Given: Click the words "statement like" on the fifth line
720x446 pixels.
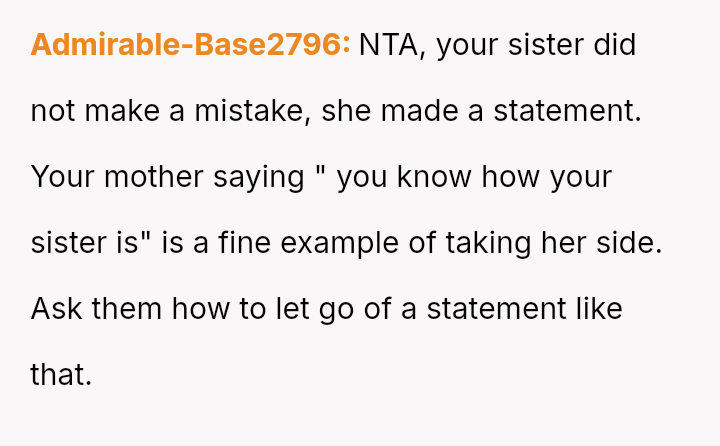Looking at the screenshot, I should click(x=524, y=308).
